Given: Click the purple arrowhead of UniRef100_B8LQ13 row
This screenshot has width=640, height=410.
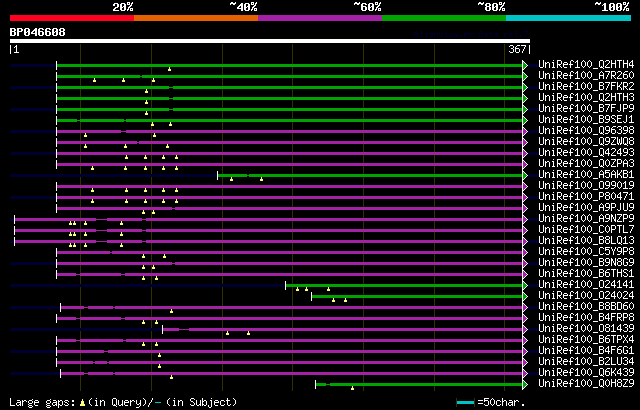Looking at the screenshot, I should tap(525, 242).
